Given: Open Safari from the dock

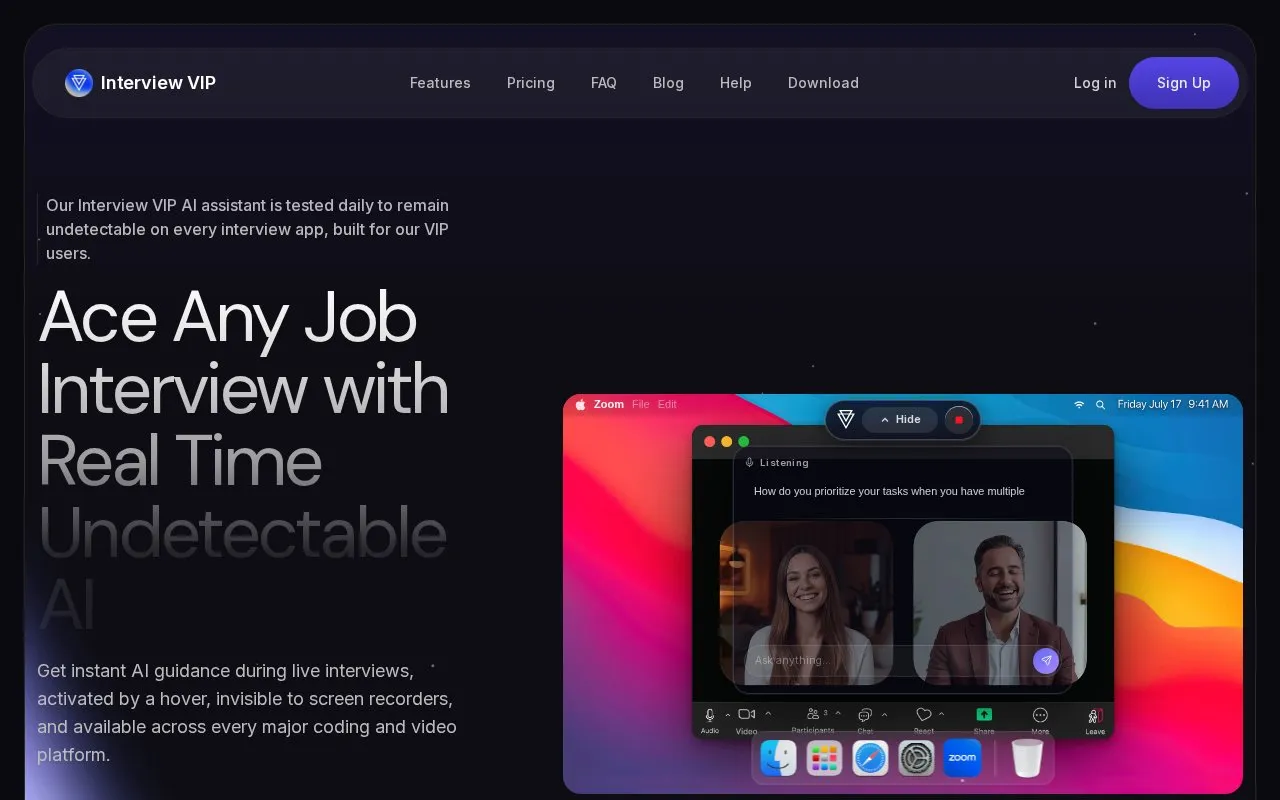Looking at the screenshot, I should point(870,758).
